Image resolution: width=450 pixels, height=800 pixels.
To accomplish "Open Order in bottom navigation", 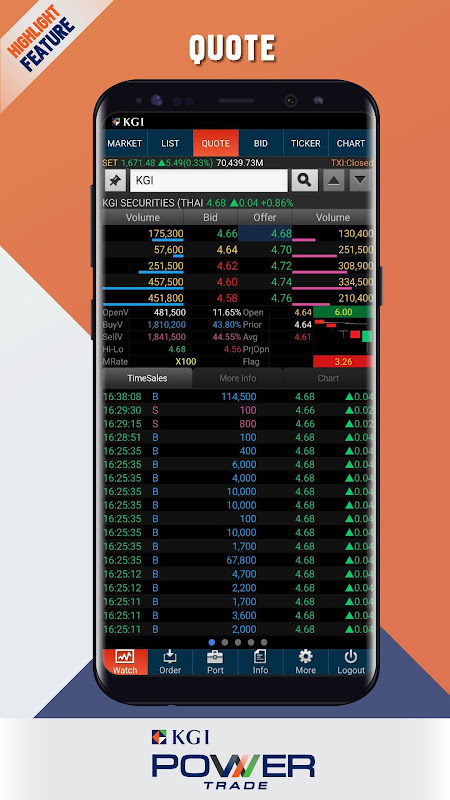I will (x=170, y=662).
